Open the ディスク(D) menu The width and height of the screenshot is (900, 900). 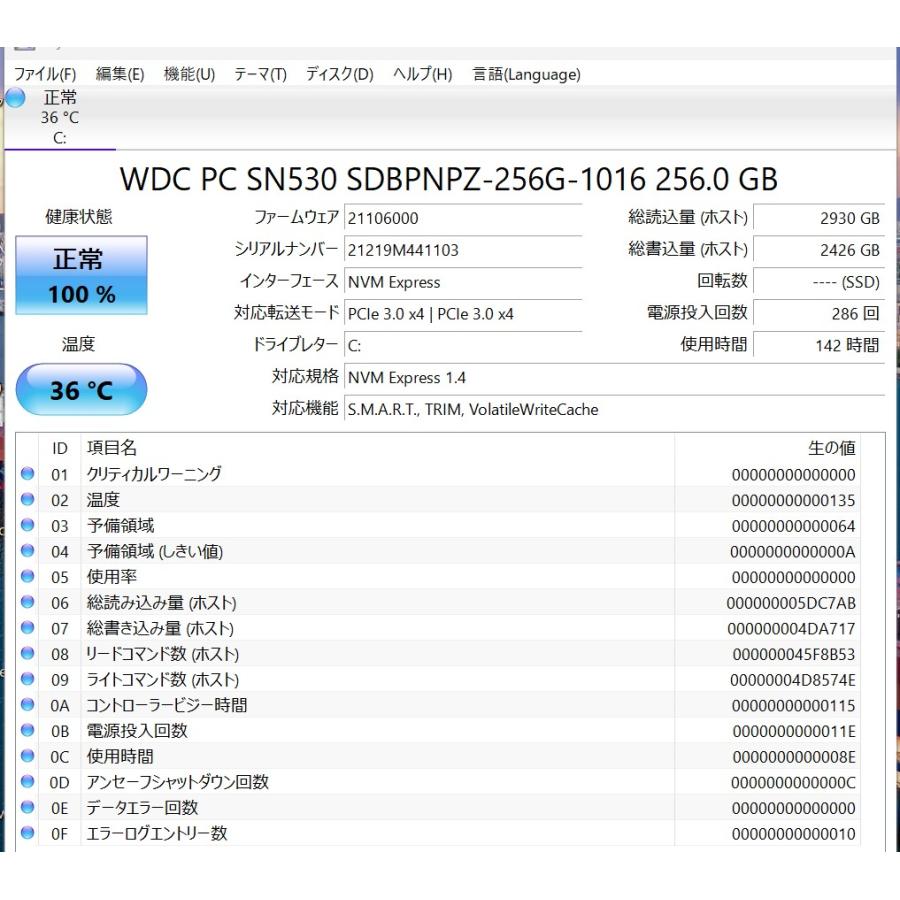(x=339, y=74)
